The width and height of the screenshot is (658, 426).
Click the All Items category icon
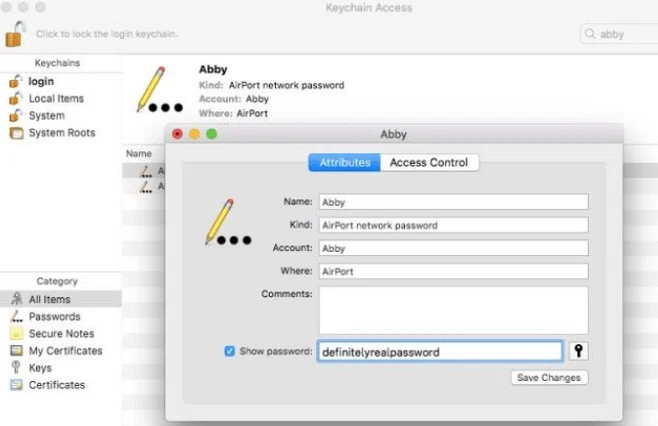[x=17, y=299]
